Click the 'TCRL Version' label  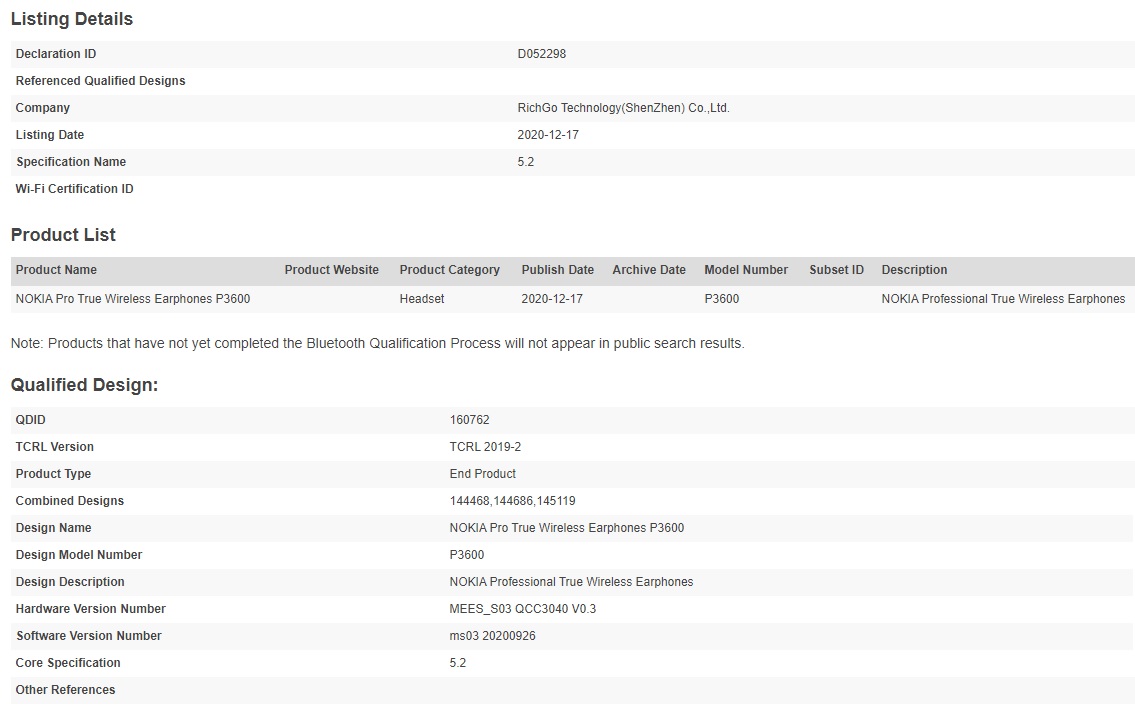pyautogui.click(x=55, y=447)
